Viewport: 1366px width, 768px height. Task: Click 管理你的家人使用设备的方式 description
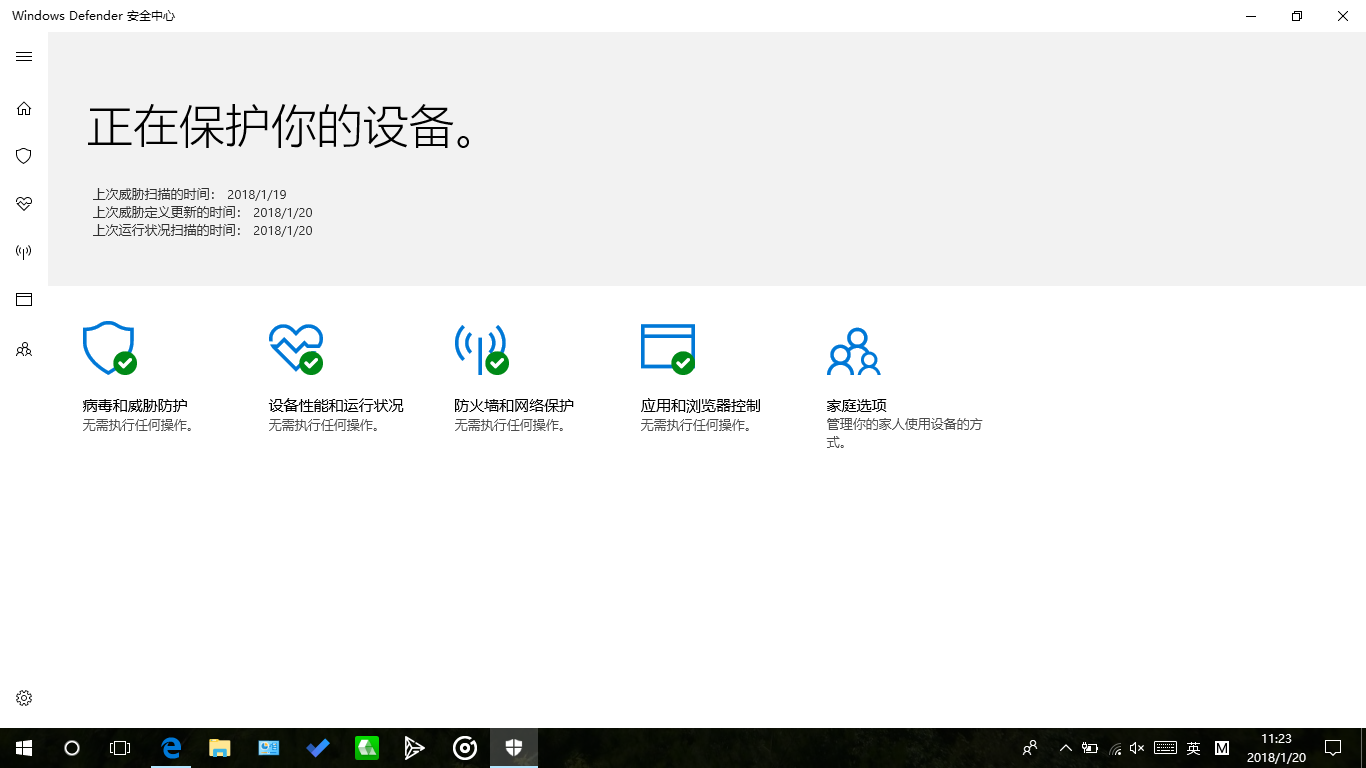tap(904, 433)
